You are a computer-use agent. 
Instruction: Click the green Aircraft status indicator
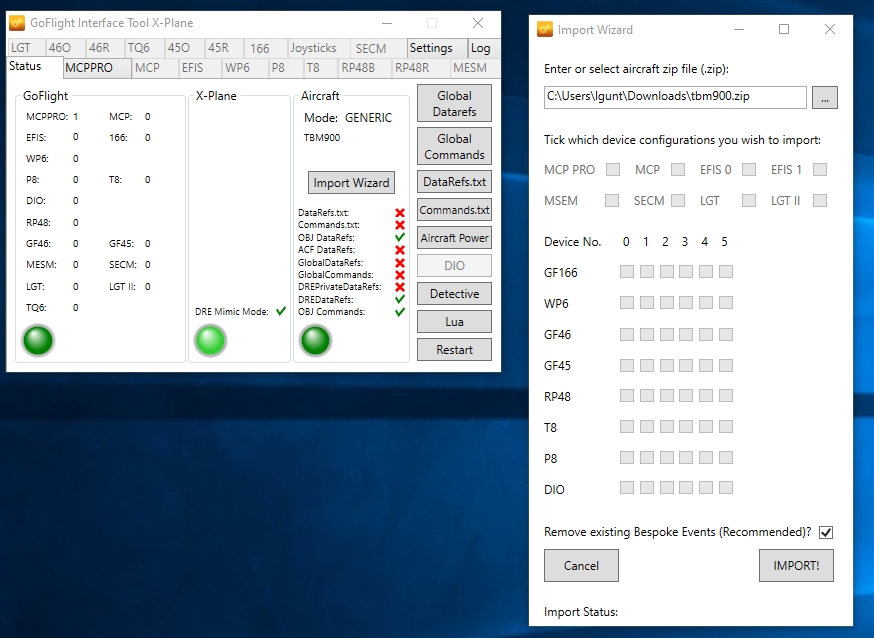(x=315, y=341)
